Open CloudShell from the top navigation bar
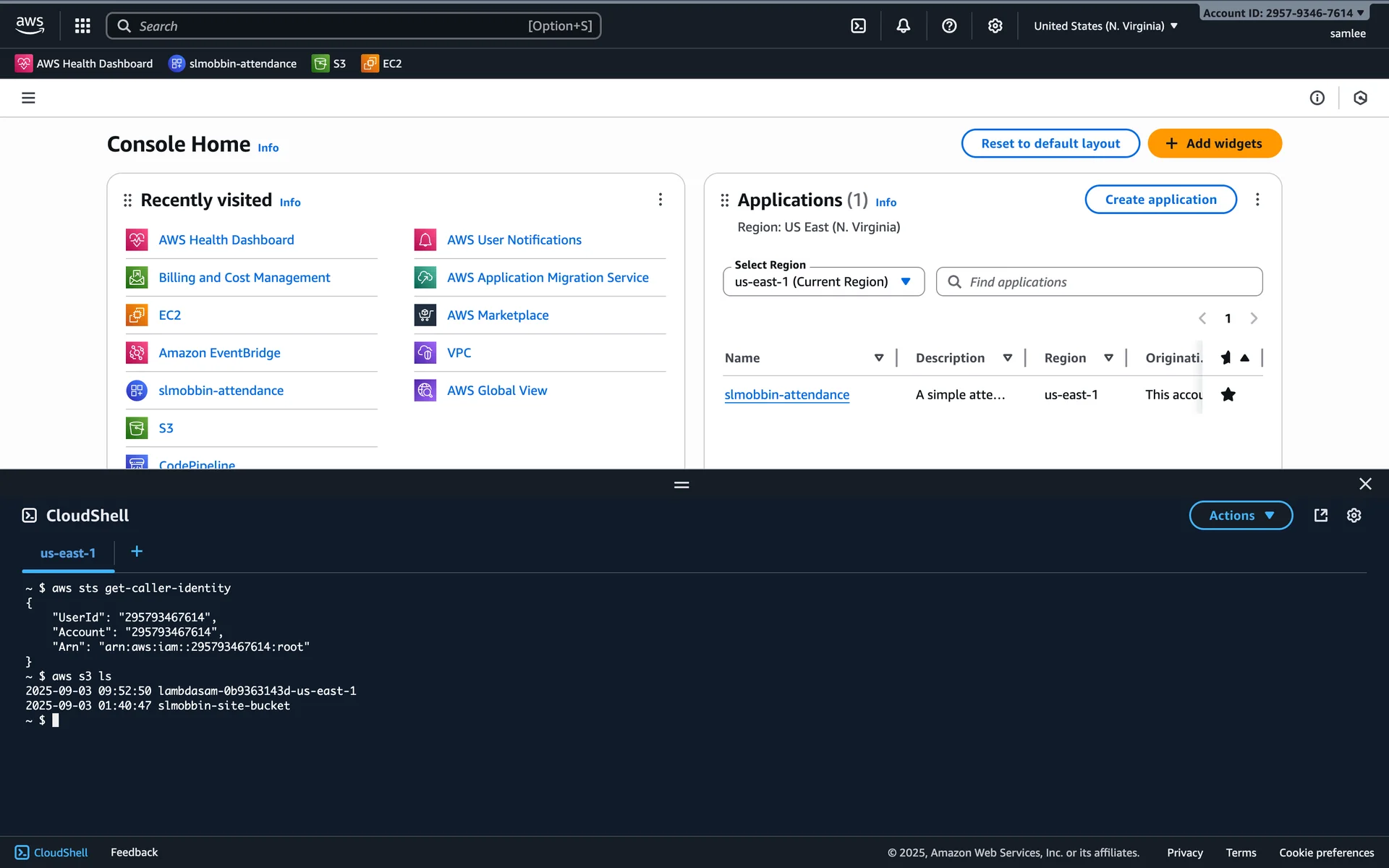1389x868 pixels. (x=858, y=26)
